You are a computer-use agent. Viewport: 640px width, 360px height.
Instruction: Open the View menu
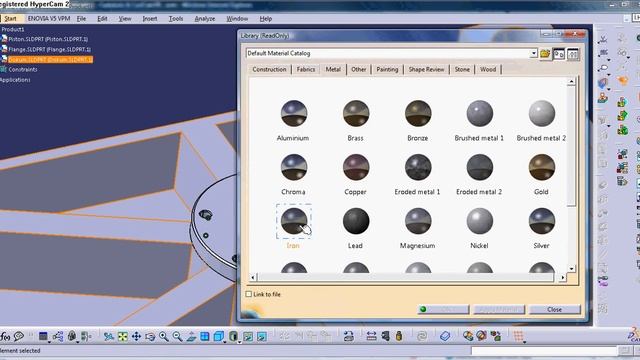(x=125, y=19)
